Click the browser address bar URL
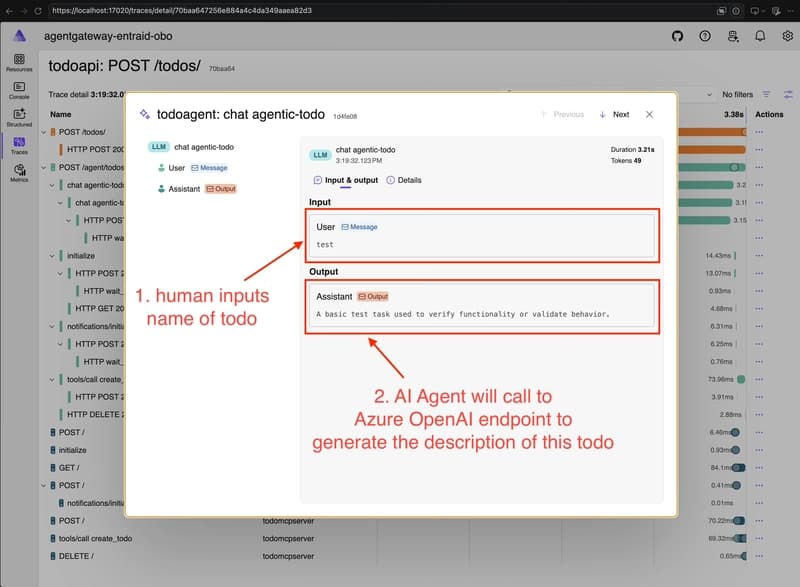800x587 pixels. pos(182,11)
